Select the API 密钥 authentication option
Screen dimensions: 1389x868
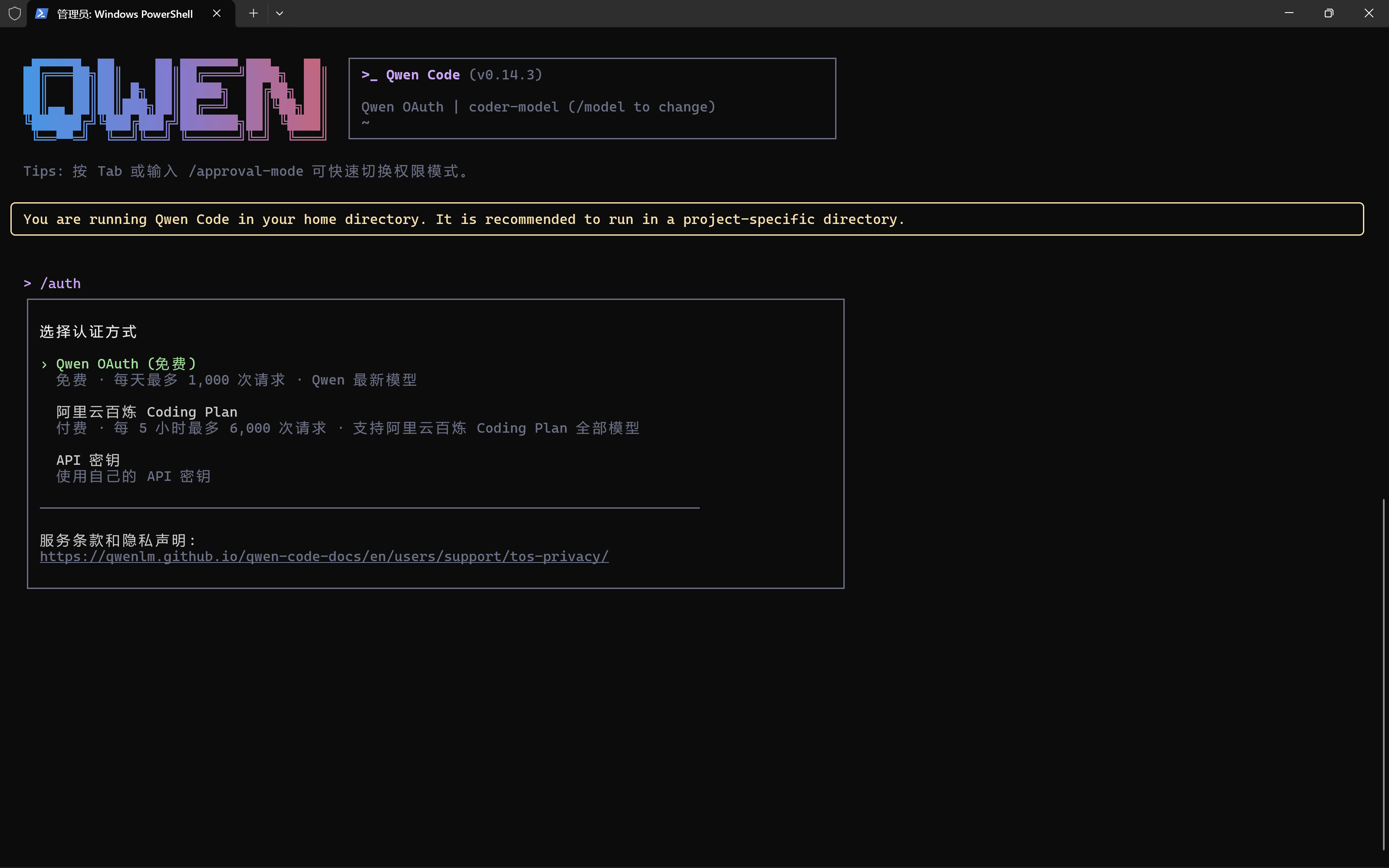88,460
